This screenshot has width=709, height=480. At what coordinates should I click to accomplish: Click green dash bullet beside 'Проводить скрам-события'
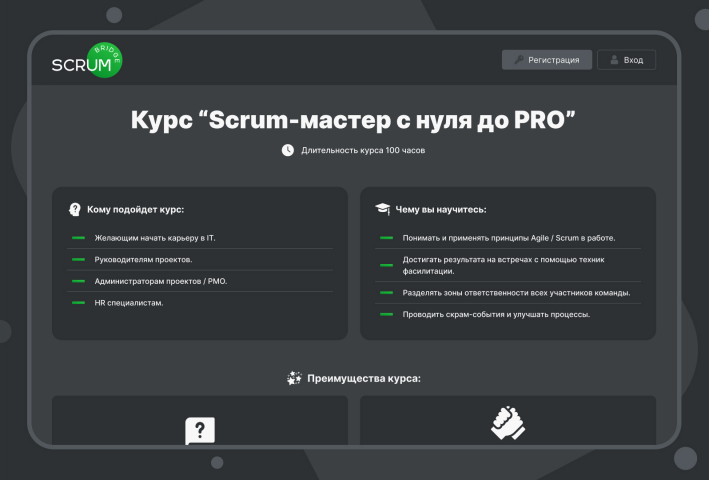pyautogui.click(x=387, y=315)
